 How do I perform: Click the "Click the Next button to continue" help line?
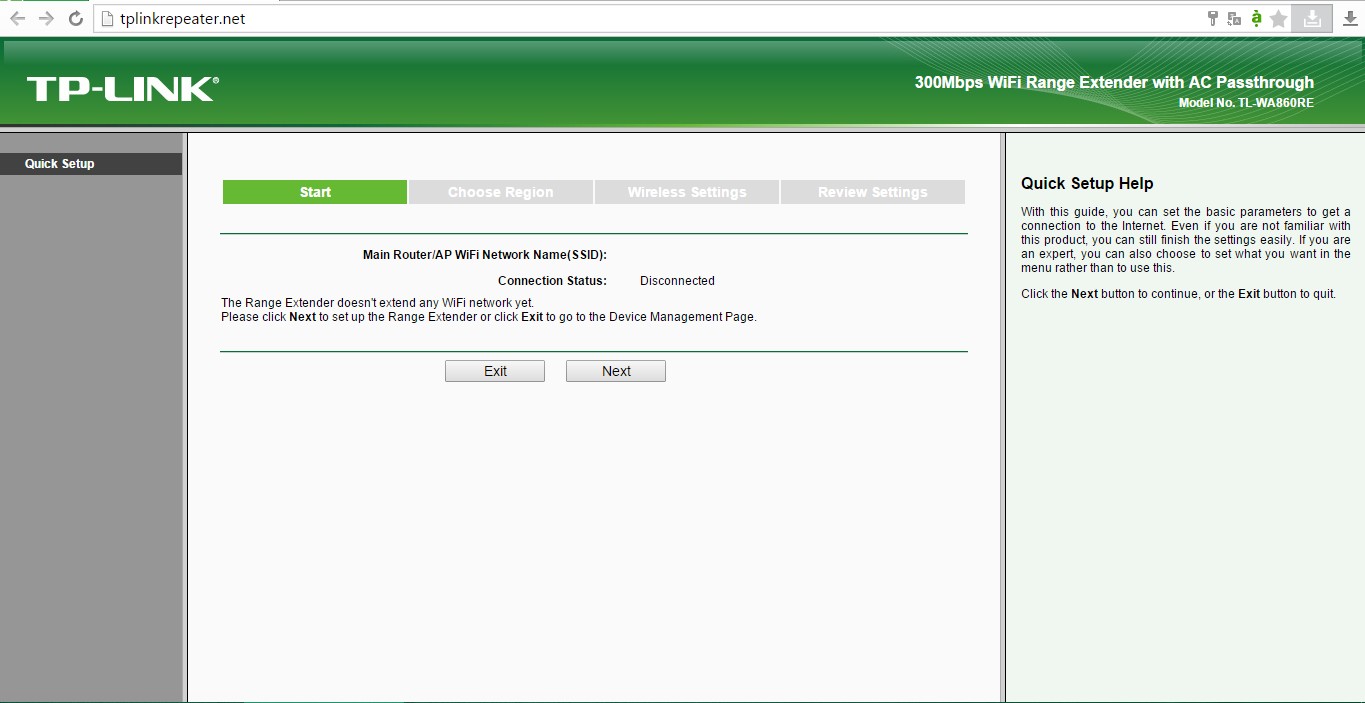tap(1178, 294)
